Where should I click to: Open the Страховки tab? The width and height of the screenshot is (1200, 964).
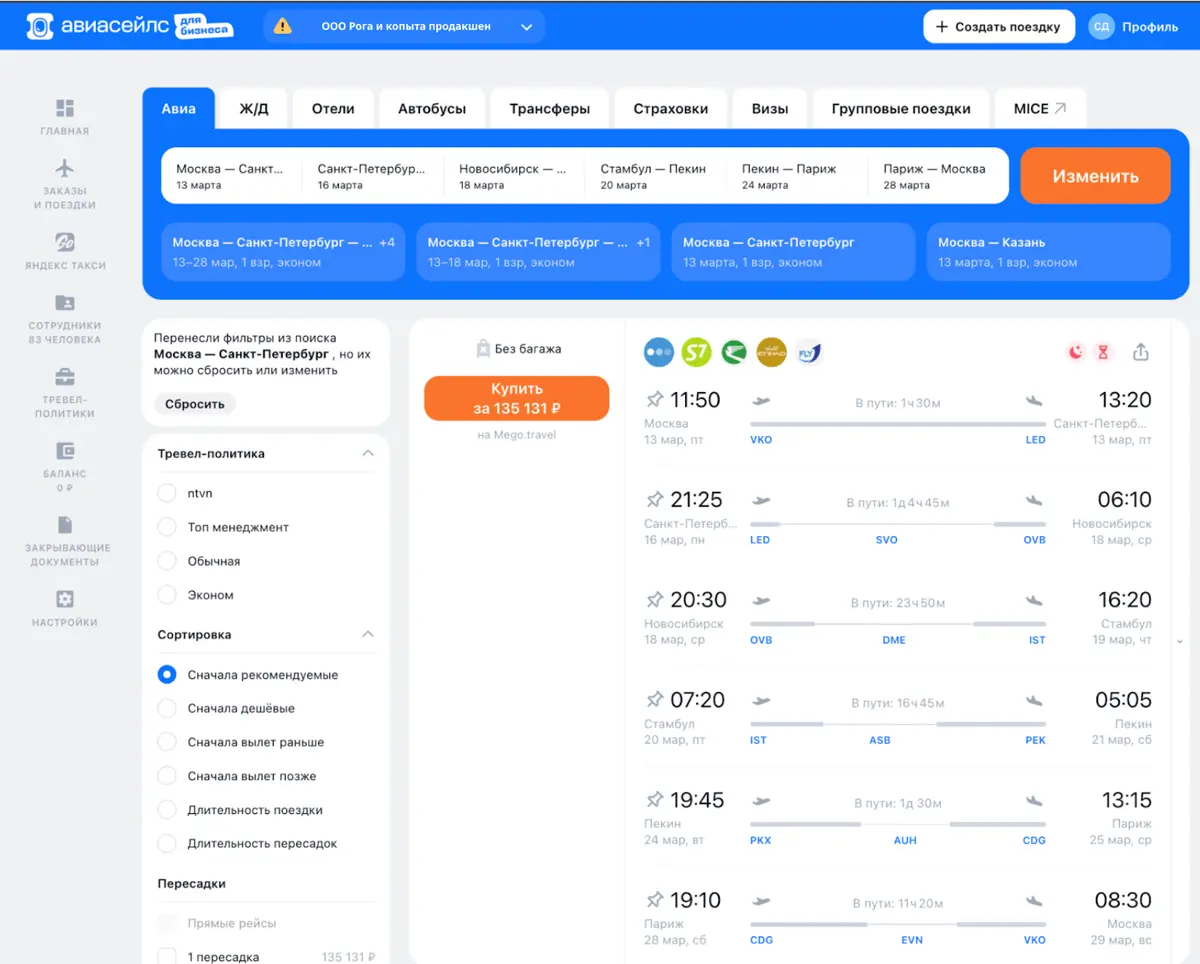(670, 108)
